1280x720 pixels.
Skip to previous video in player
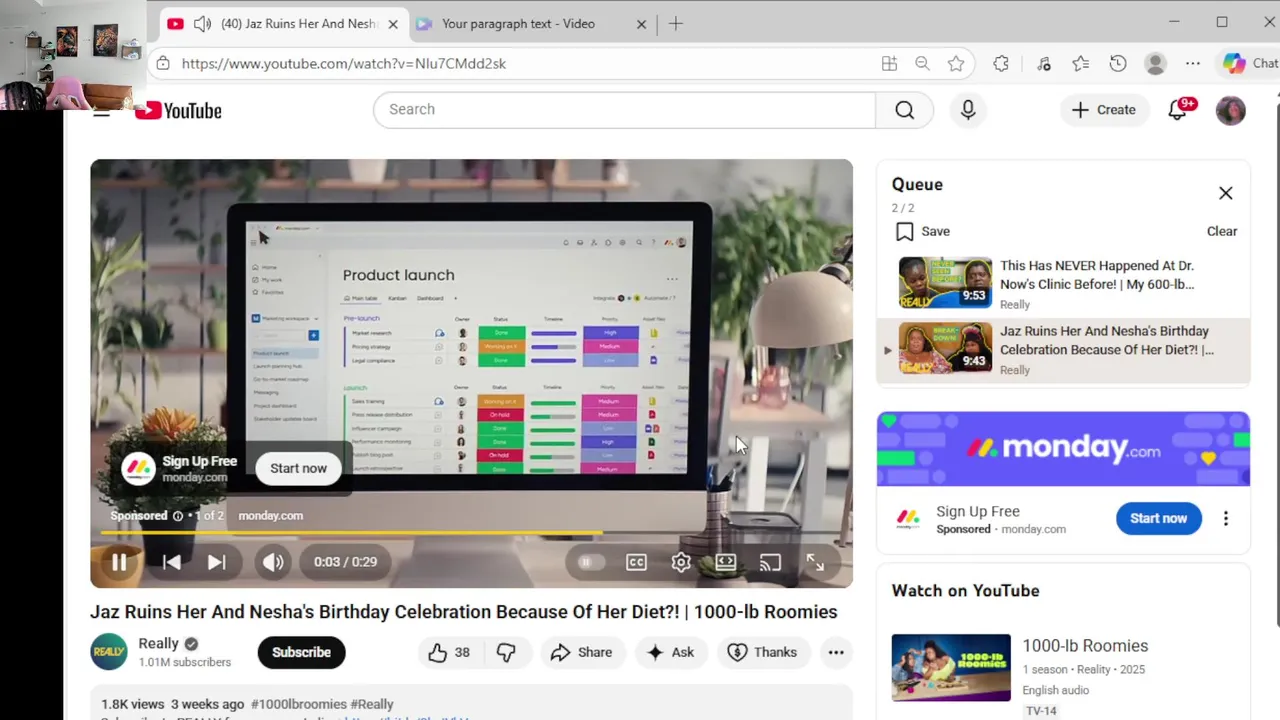[x=172, y=562]
